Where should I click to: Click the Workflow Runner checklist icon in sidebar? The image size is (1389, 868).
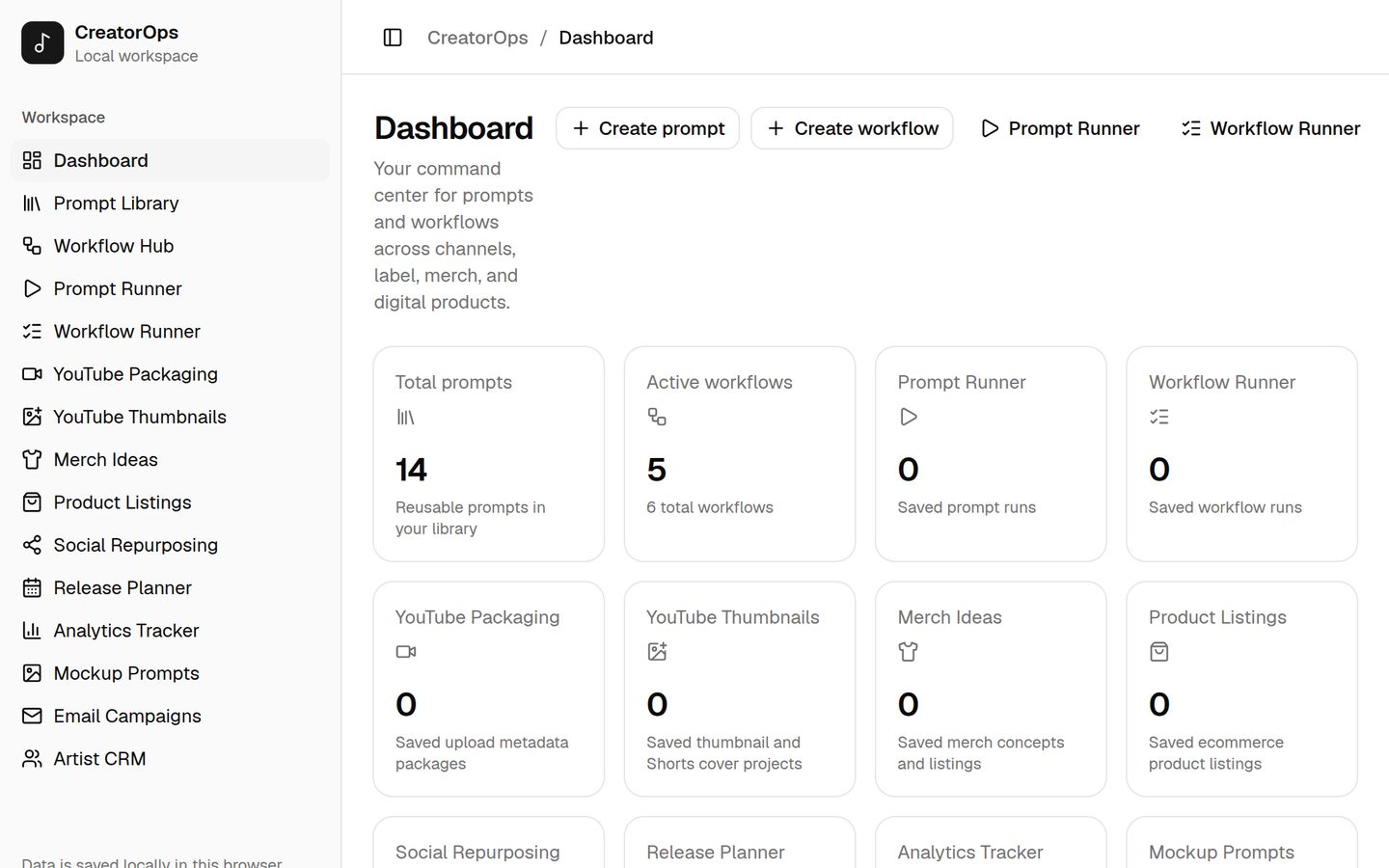pyautogui.click(x=32, y=332)
